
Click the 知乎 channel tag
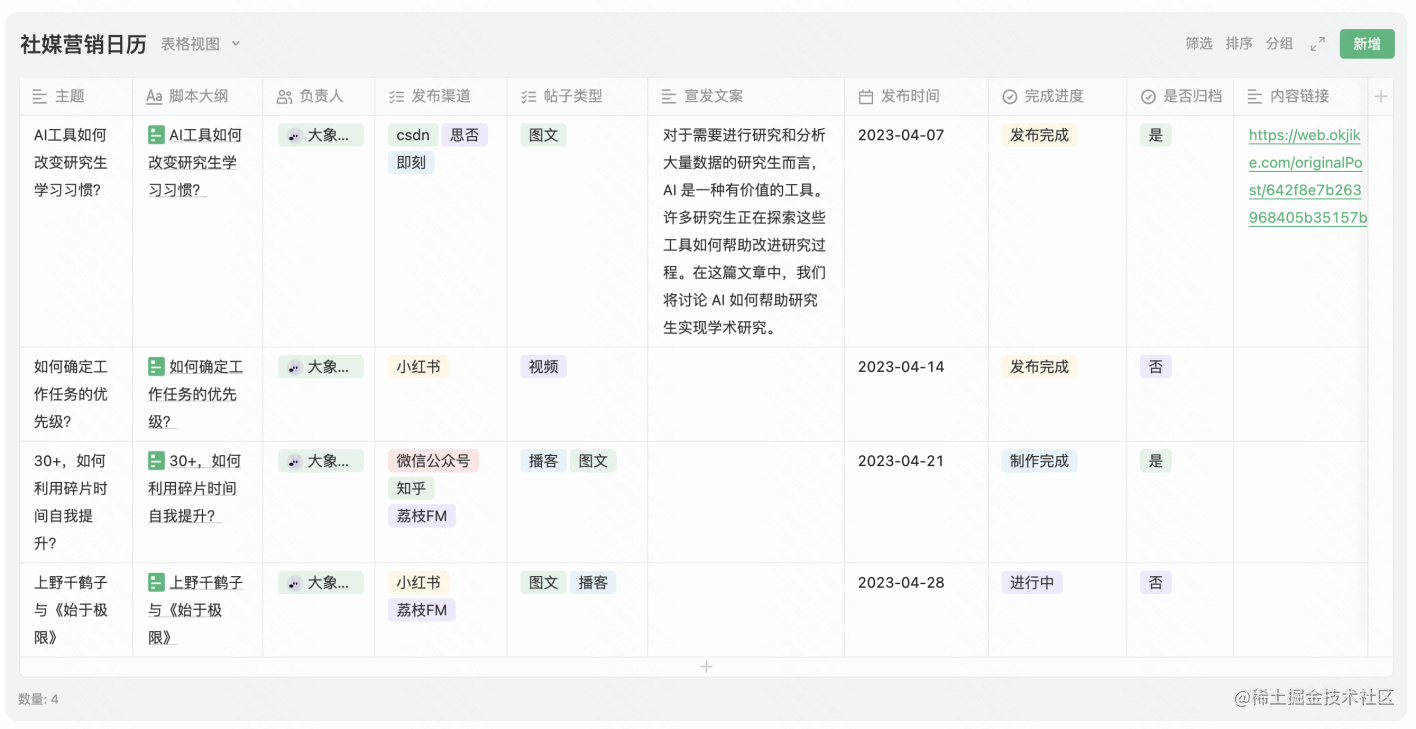[411, 488]
